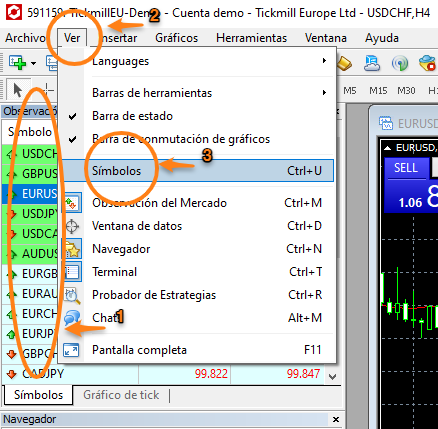Click the Probador de Estrategias magnifier icon
Viewport: 438px width, 429px height.
[72, 296]
